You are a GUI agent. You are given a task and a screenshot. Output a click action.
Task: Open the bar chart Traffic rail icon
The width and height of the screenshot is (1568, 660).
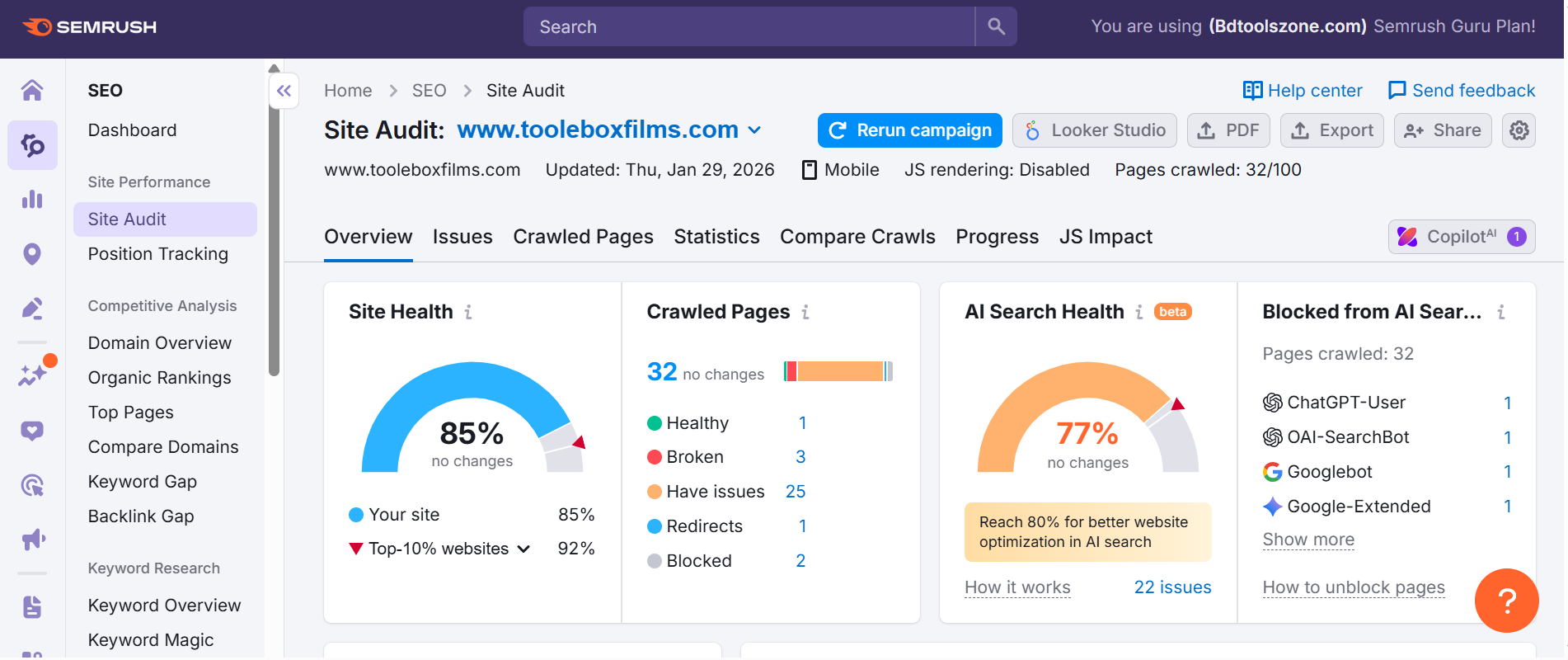[32, 199]
